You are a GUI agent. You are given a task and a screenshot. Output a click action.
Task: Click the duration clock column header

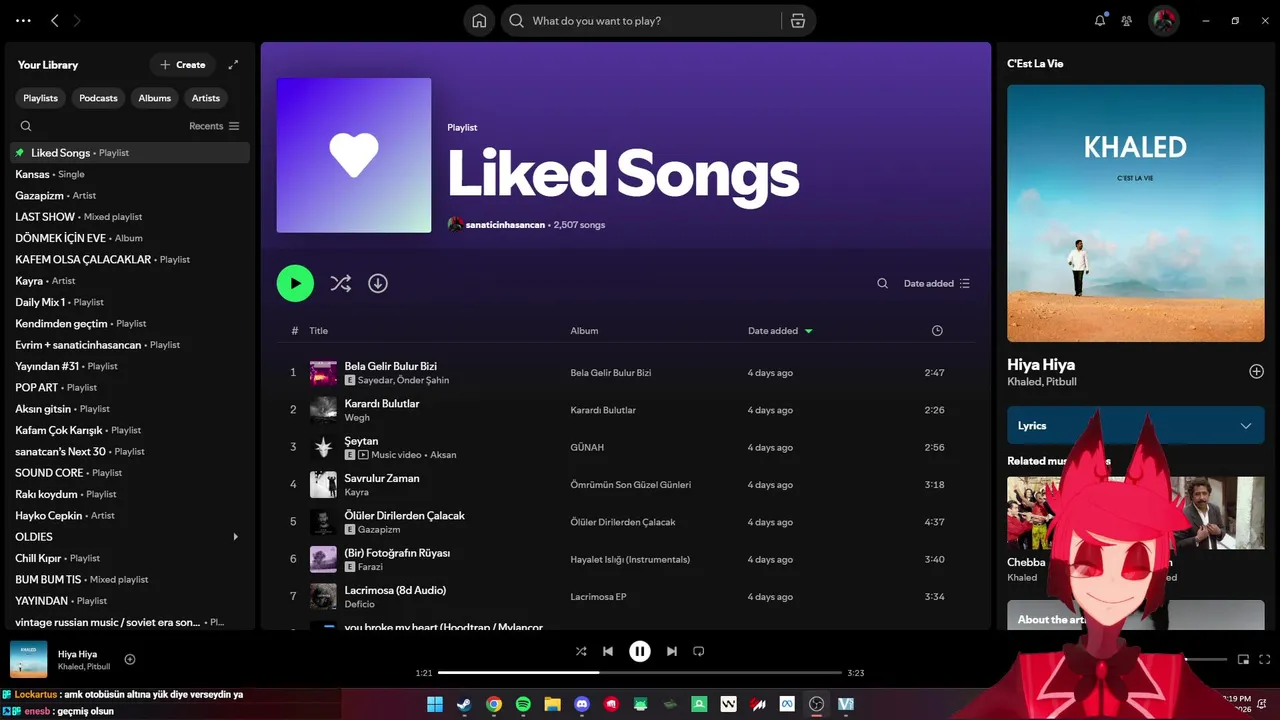pos(937,331)
